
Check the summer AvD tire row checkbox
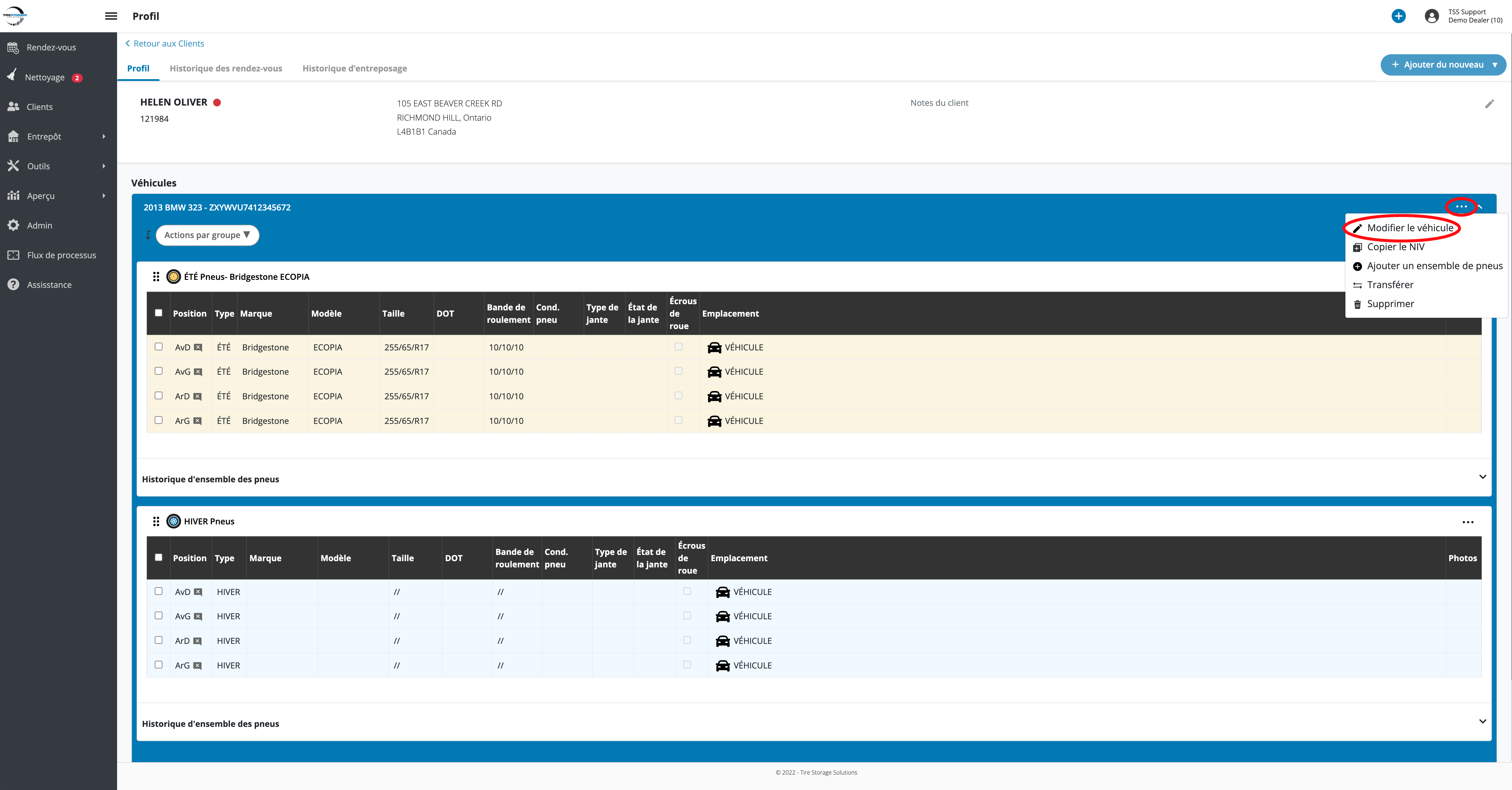tap(159, 347)
